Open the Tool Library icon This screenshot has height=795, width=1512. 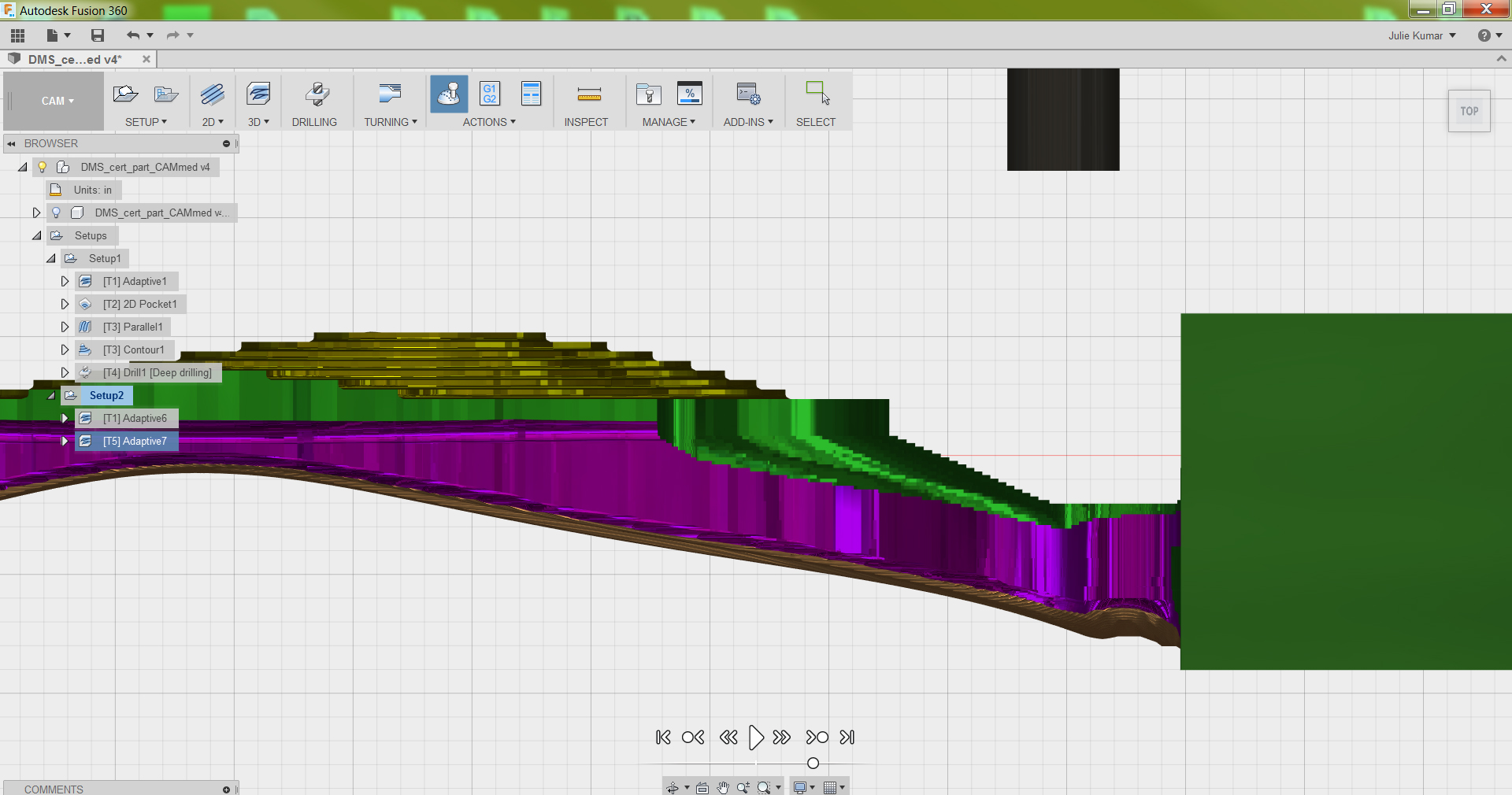pyautogui.click(x=649, y=94)
